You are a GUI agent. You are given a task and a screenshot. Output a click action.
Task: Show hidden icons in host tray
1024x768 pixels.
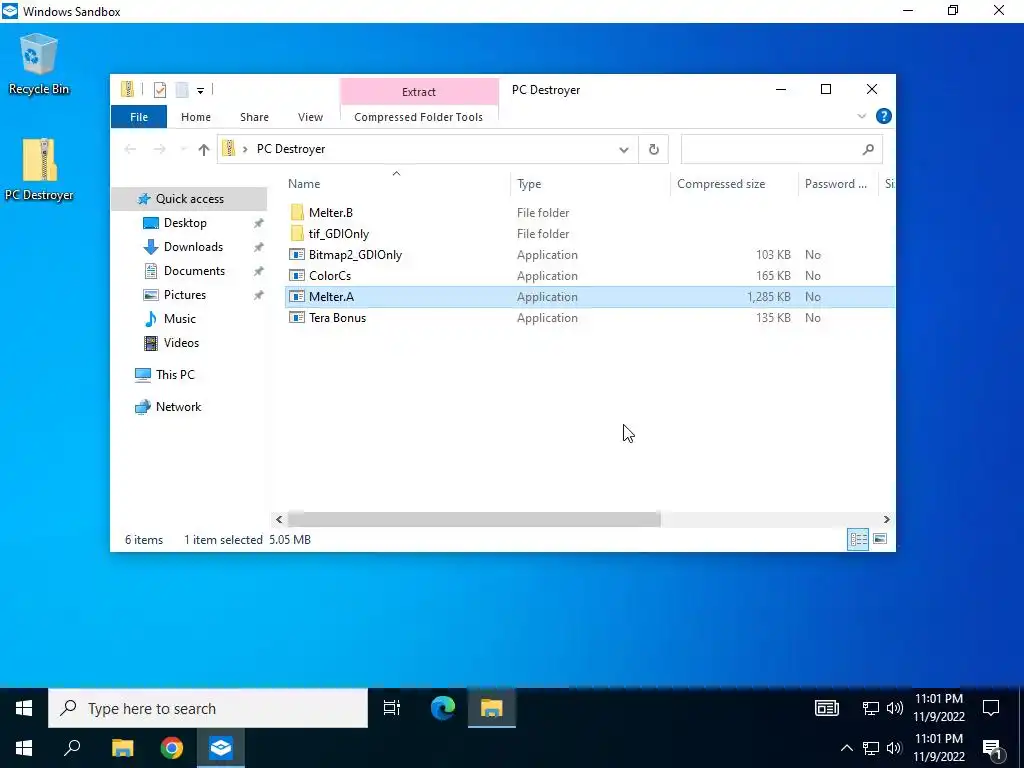pyautogui.click(x=846, y=748)
